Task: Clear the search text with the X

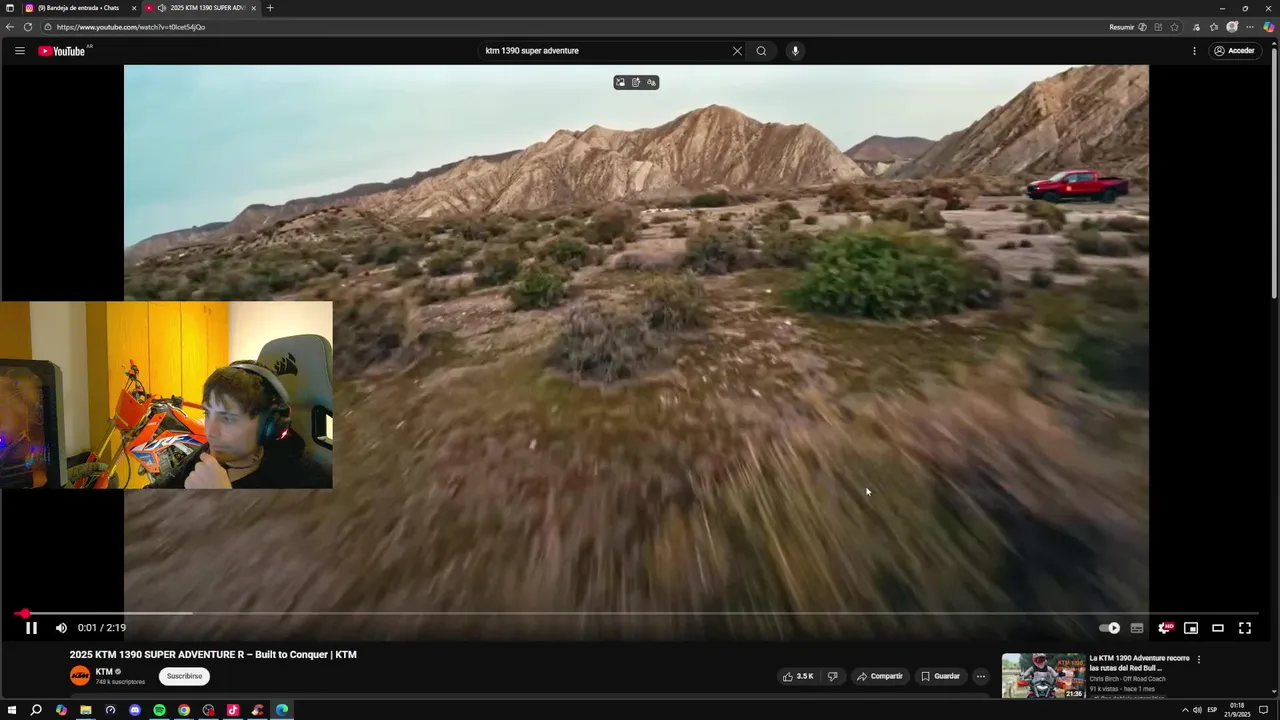Action: click(x=737, y=51)
